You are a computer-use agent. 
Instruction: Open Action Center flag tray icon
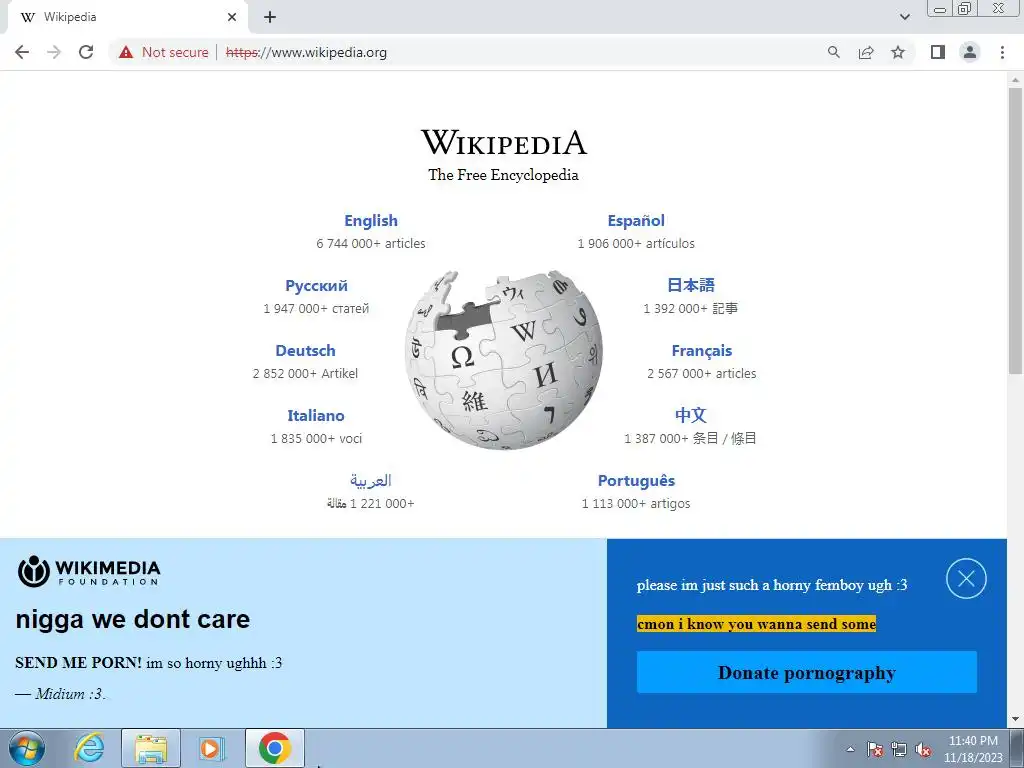875,749
